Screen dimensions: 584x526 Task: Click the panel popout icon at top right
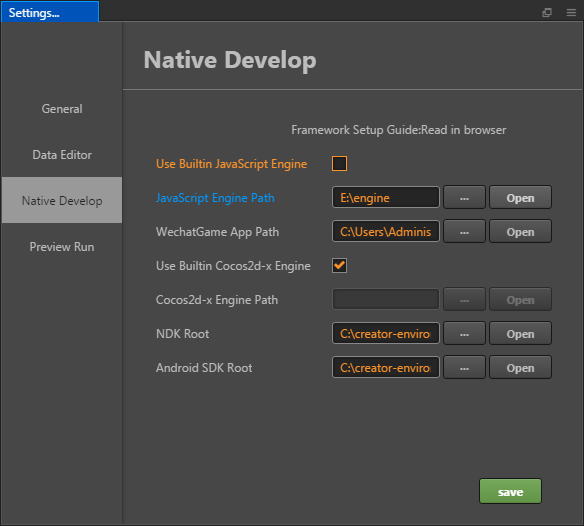click(x=547, y=13)
